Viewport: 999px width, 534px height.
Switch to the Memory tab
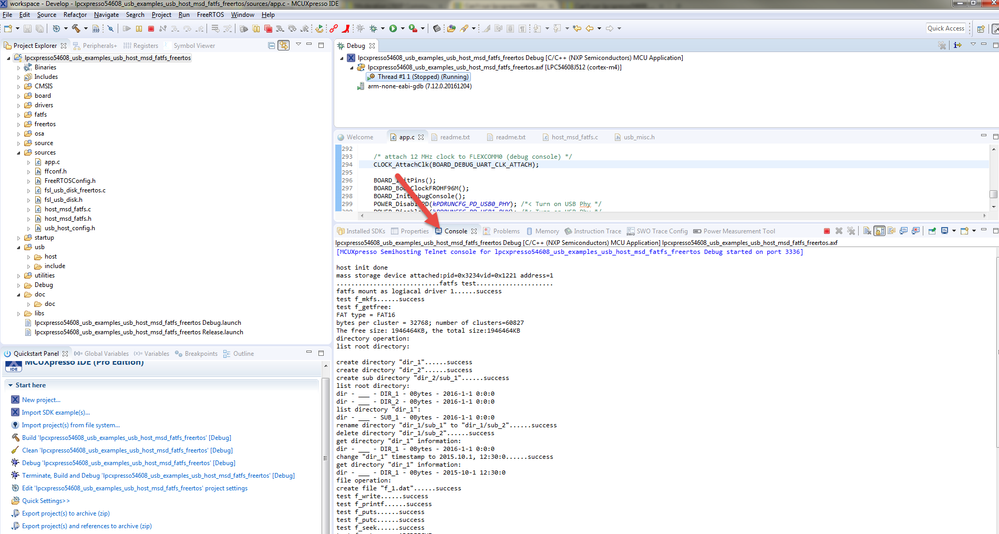point(542,231)
